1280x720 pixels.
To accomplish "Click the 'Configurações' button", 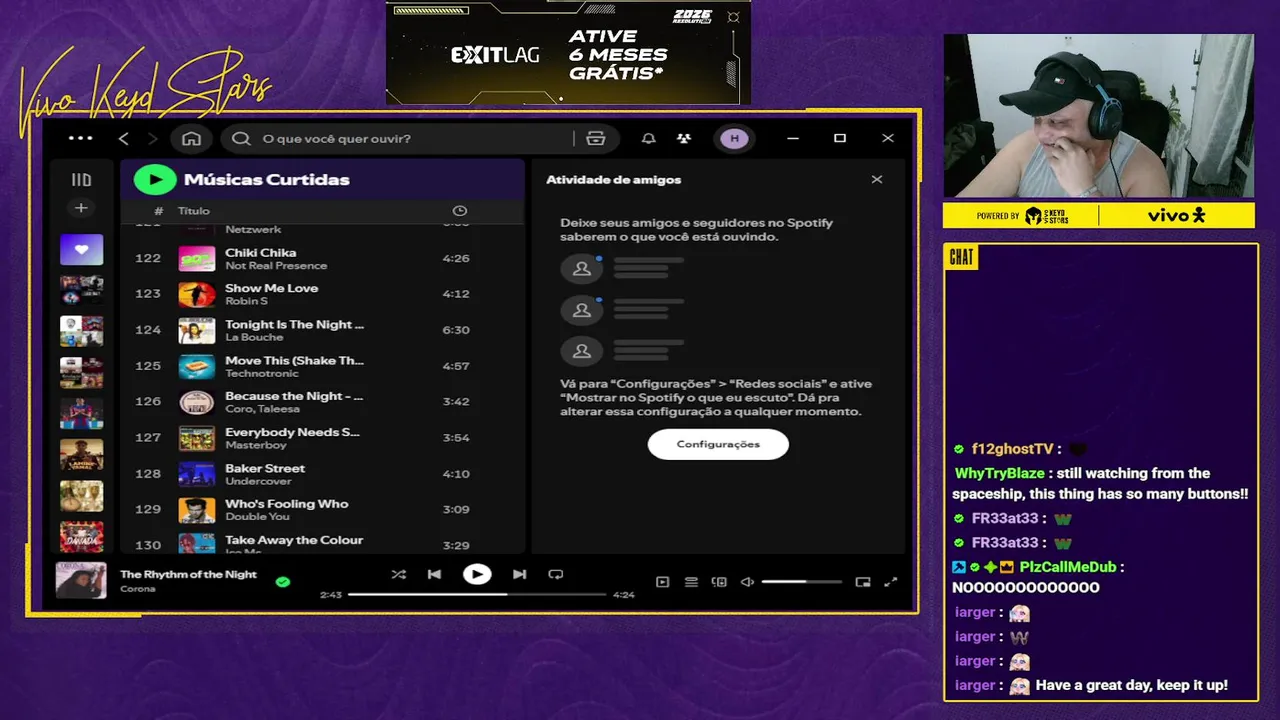I will click(x=718, y=444).
